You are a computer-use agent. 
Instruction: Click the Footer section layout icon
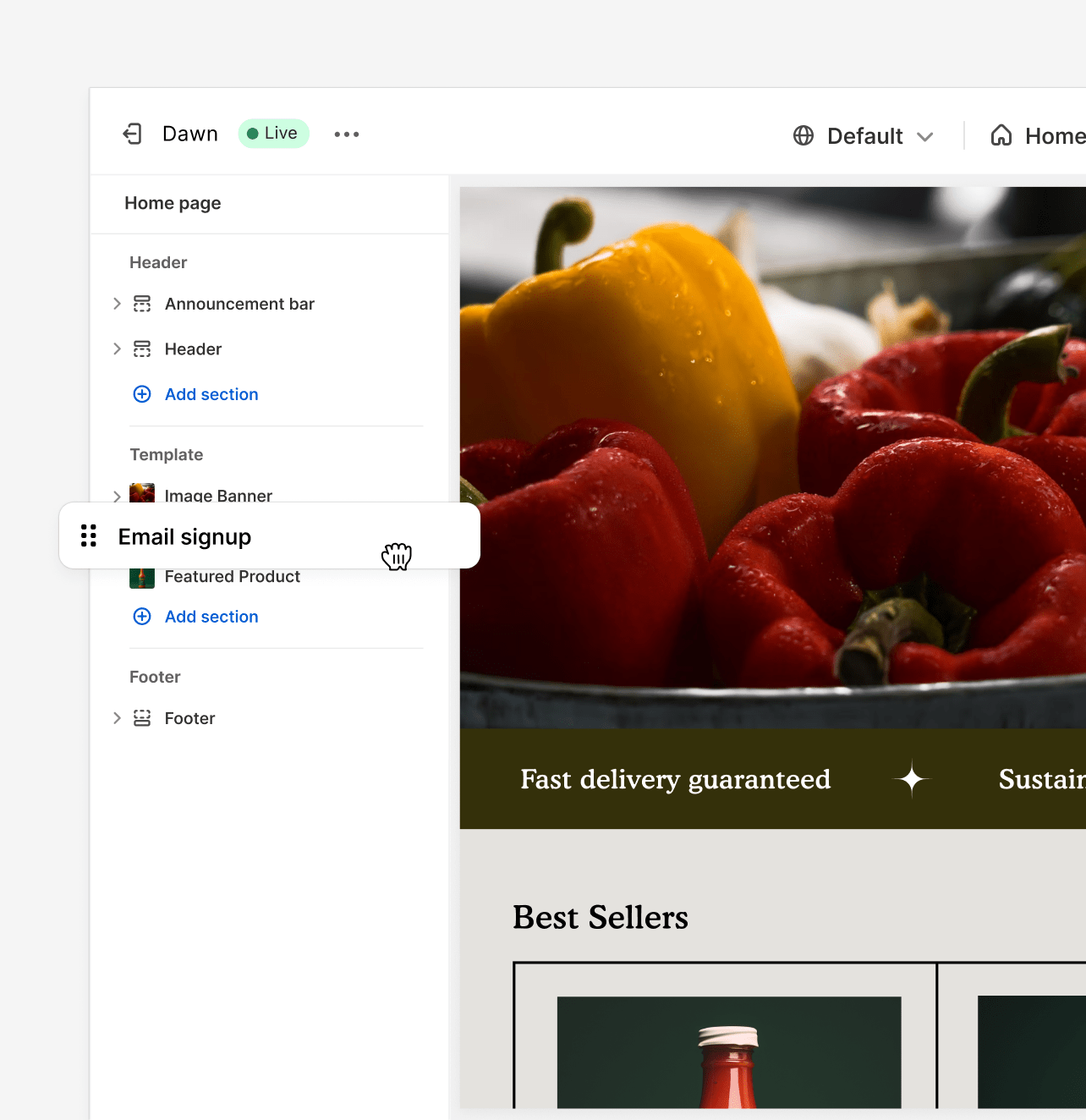click(x=142, y=718)
